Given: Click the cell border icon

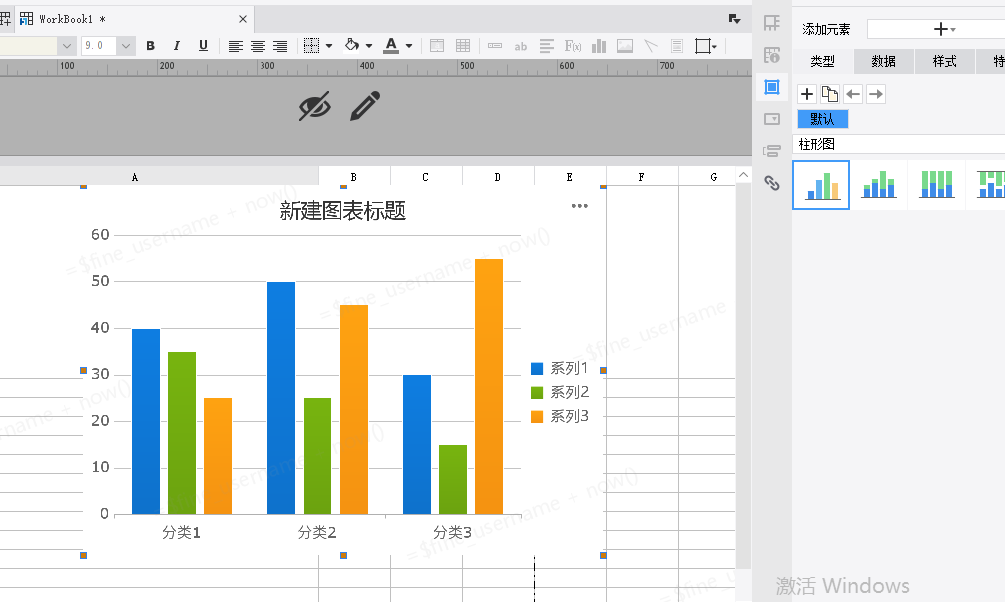Looking at the screenshot, I should (x=311, y=46).
